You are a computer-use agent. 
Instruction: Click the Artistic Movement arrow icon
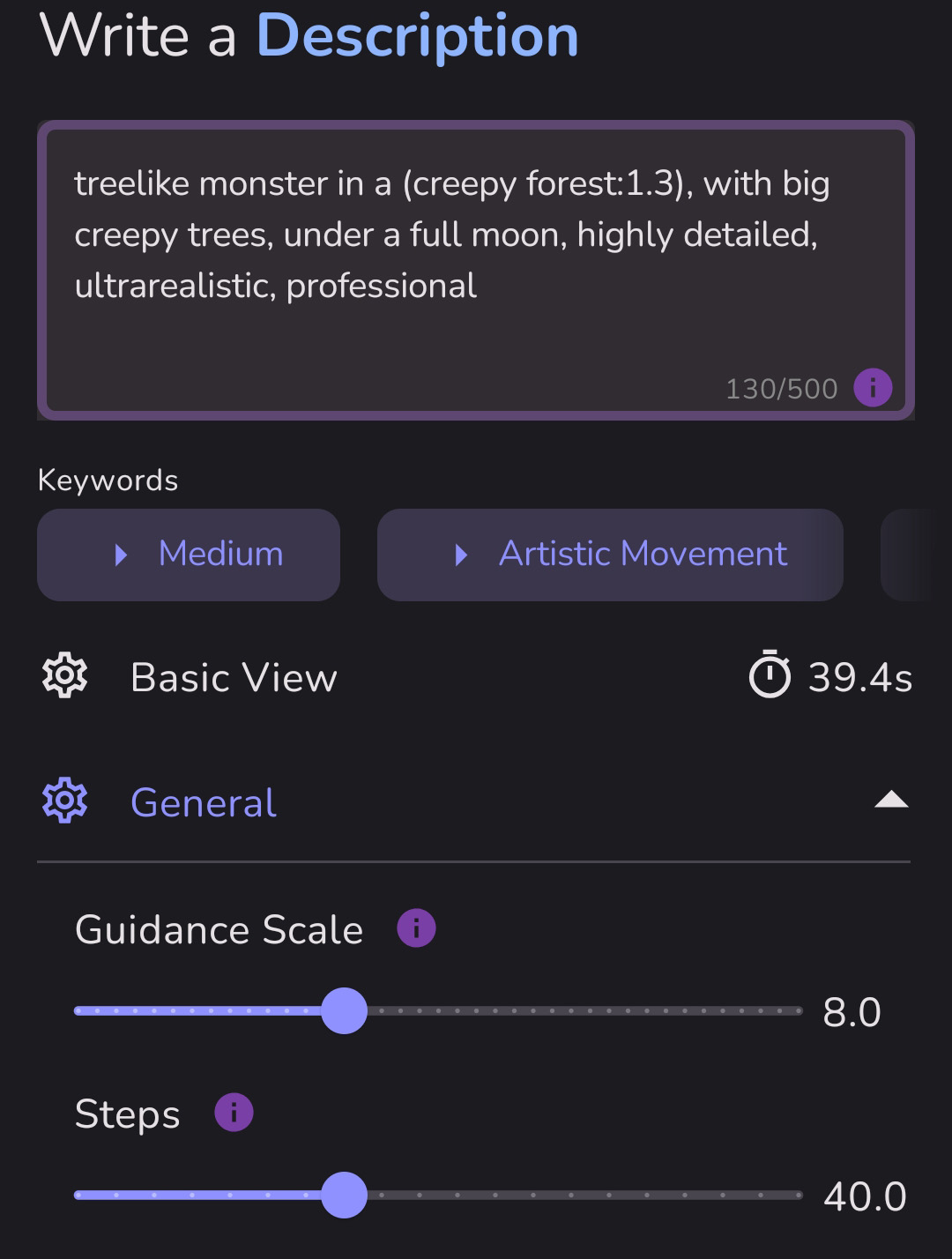coord(461,555)
